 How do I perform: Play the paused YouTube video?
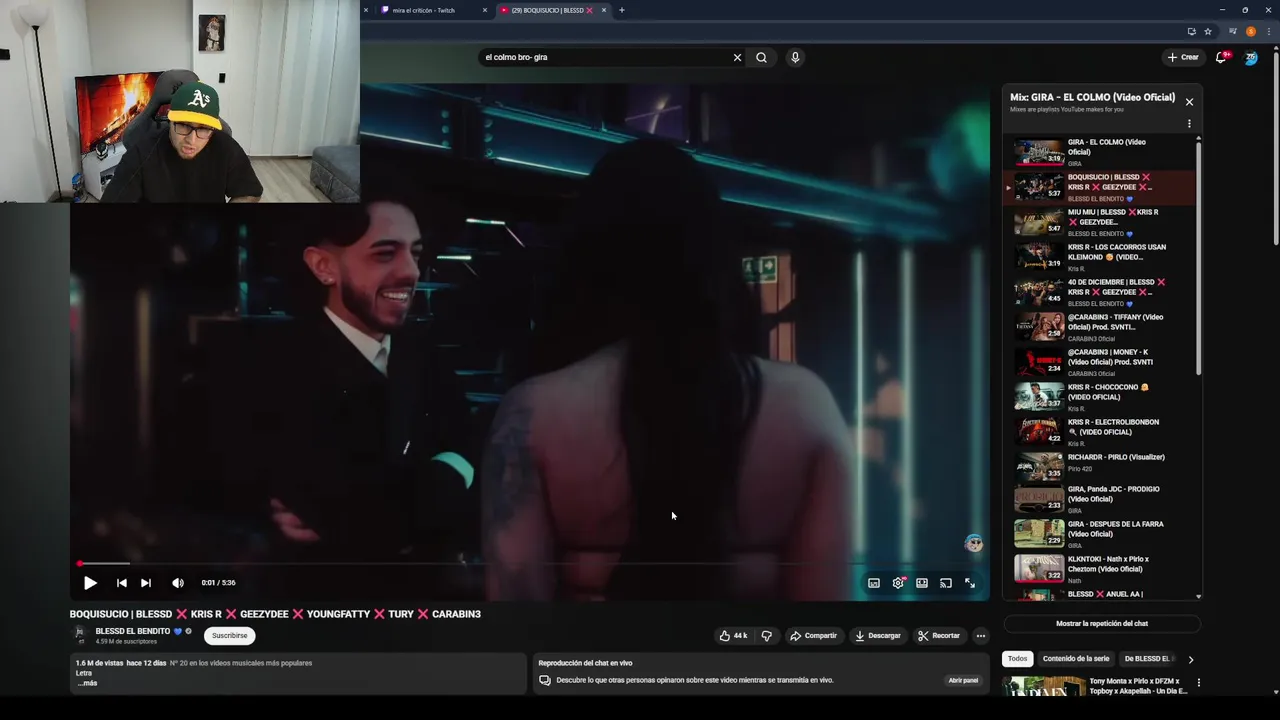pyautogui.click(x=90, y=583)
